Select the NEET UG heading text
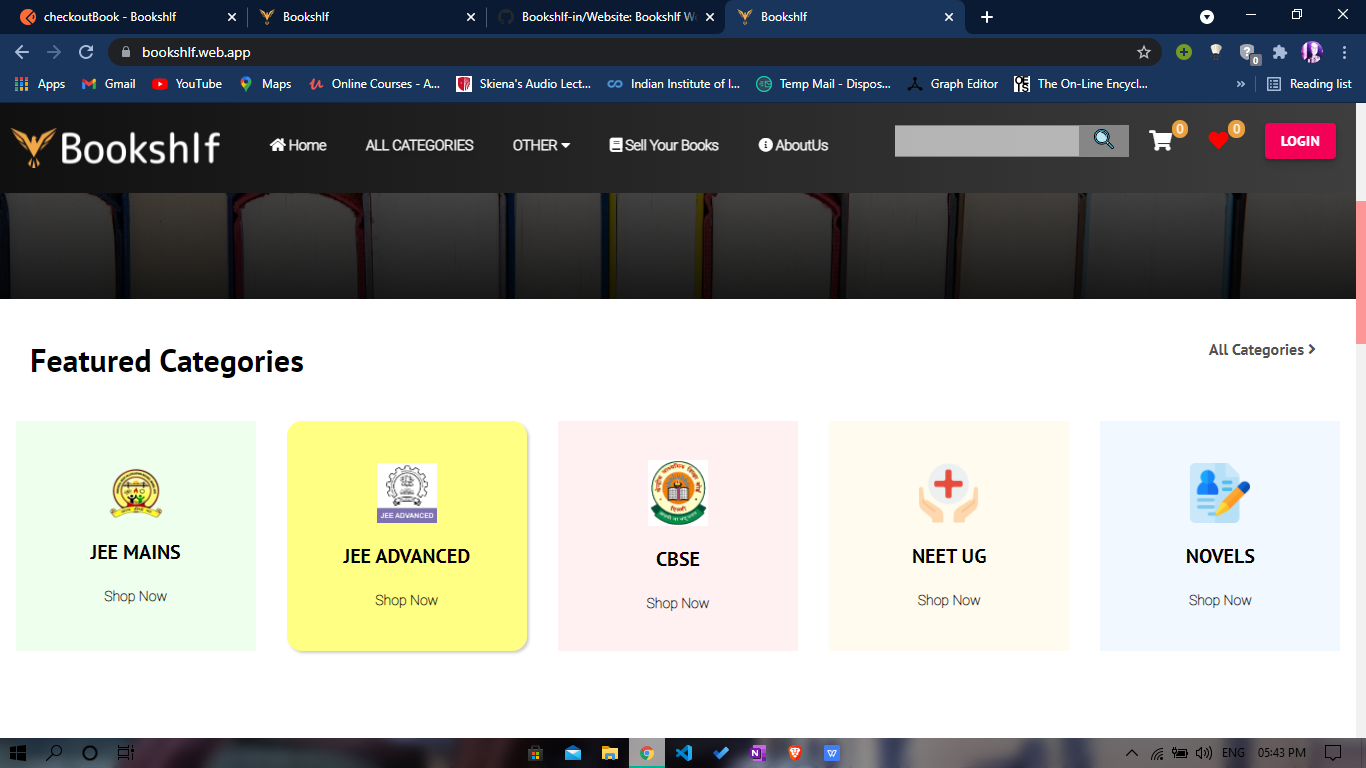1366x768 pixels. (949, 556)
